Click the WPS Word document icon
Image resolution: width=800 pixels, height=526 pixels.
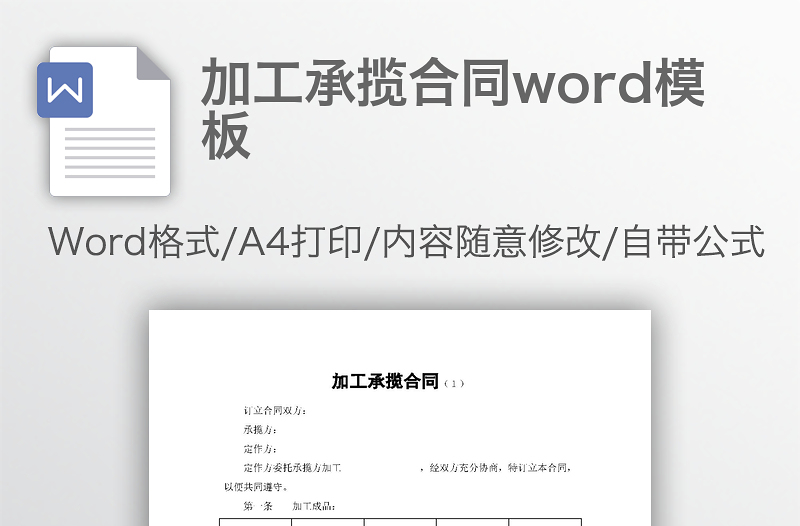[x=104, y=121]
